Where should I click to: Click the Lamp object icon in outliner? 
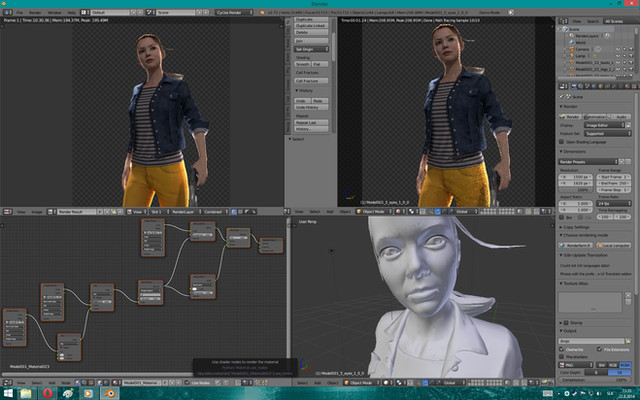pos(573,54)
